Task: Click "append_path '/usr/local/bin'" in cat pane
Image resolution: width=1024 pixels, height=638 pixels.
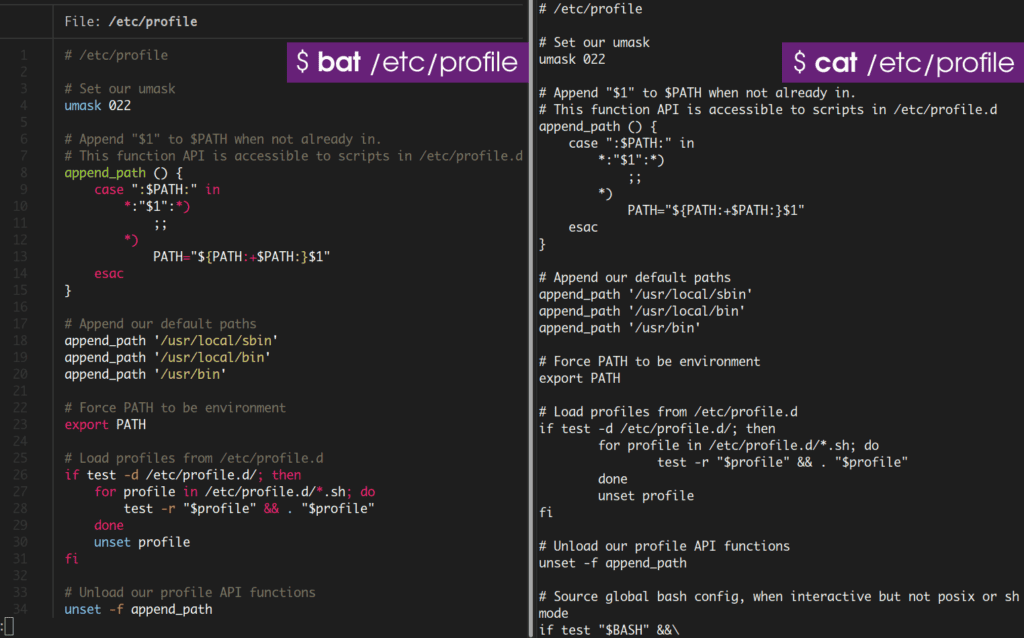Action: tap(642, 311)
